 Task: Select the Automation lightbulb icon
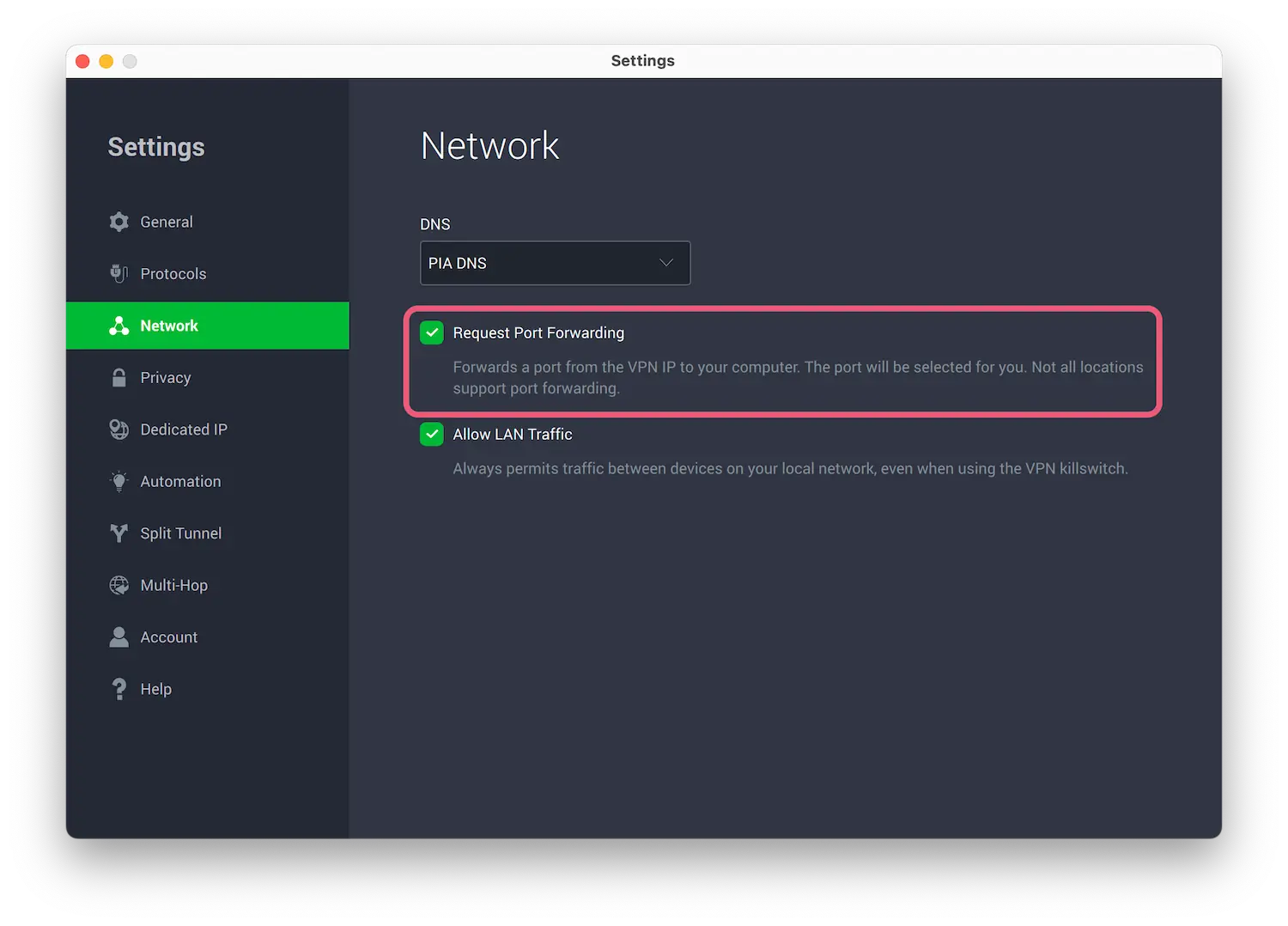(x=119, y=481)
